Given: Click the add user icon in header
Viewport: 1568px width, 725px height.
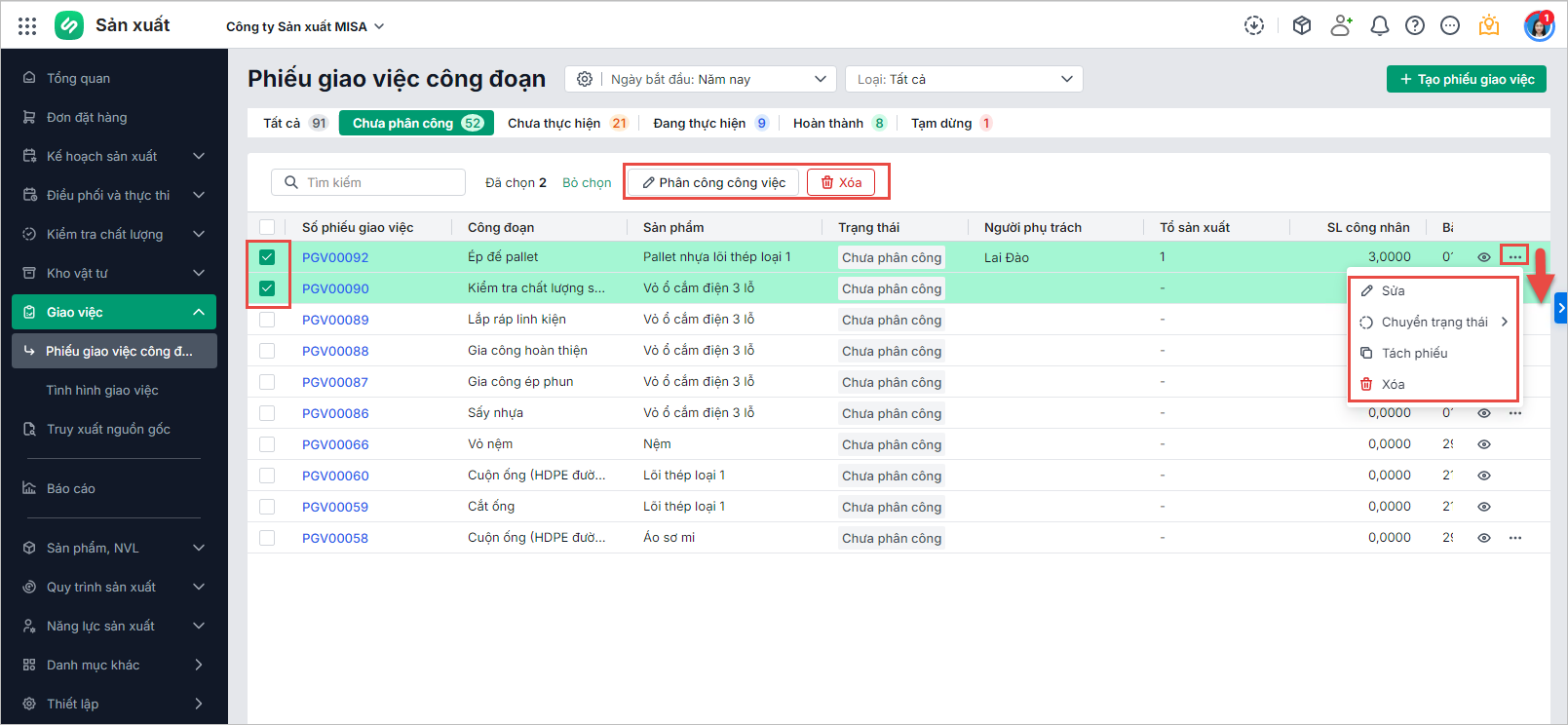Looking at the screenshot, I should tap(1341, 26).
